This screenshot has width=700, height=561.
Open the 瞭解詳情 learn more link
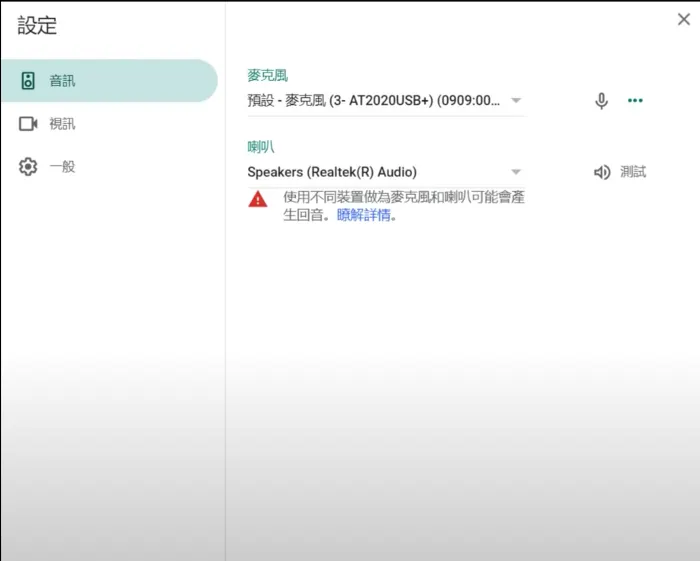point(363,215)
